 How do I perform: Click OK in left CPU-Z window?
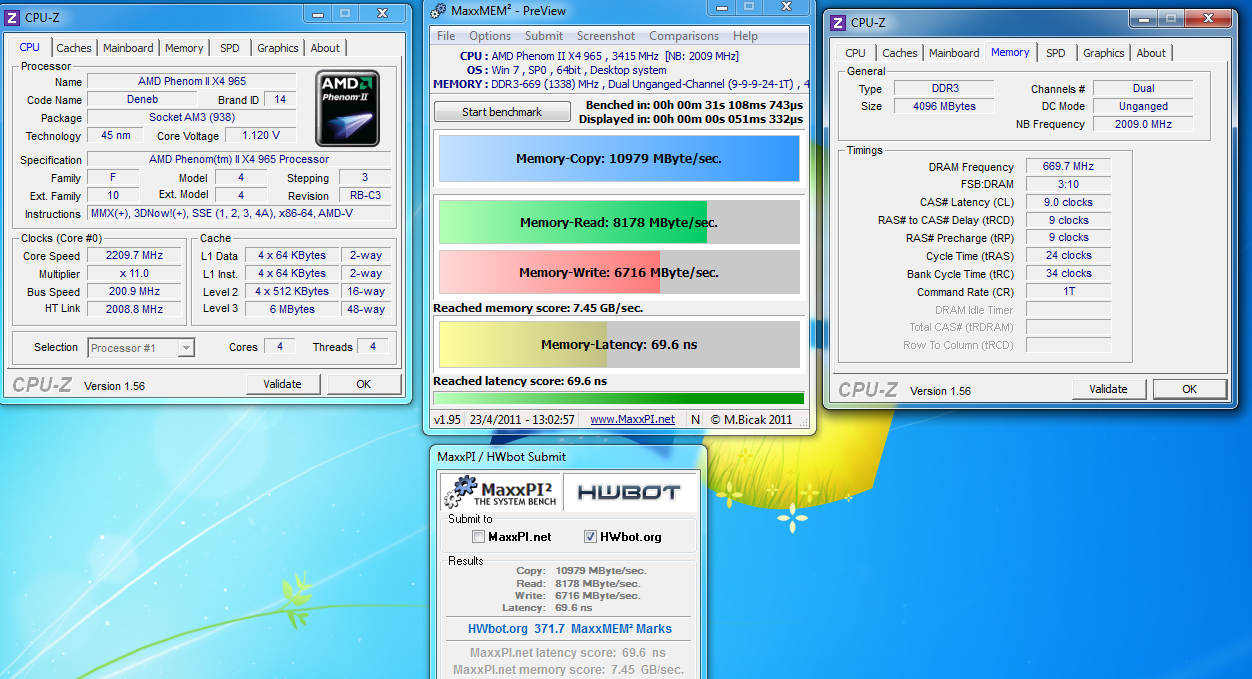[364, 384]
